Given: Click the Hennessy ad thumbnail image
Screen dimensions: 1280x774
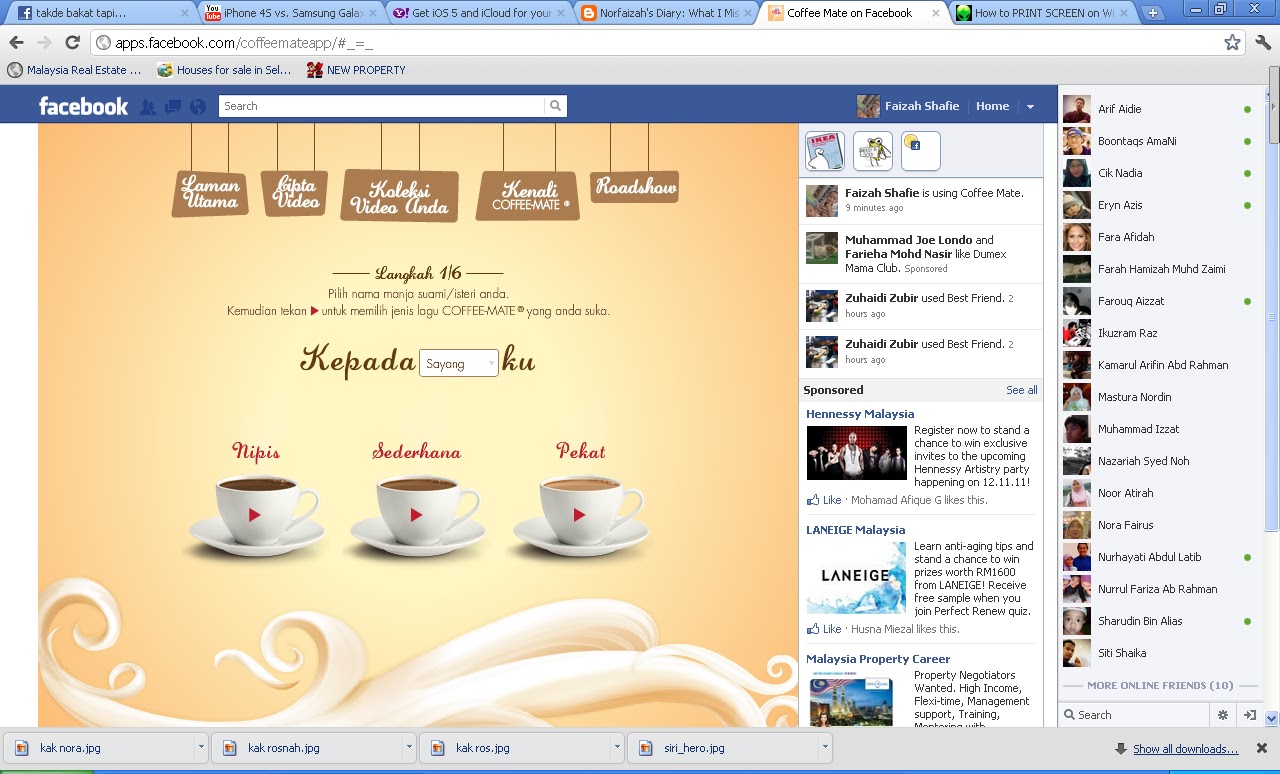Looking at the screenshot, I should (x=857, y=453).
